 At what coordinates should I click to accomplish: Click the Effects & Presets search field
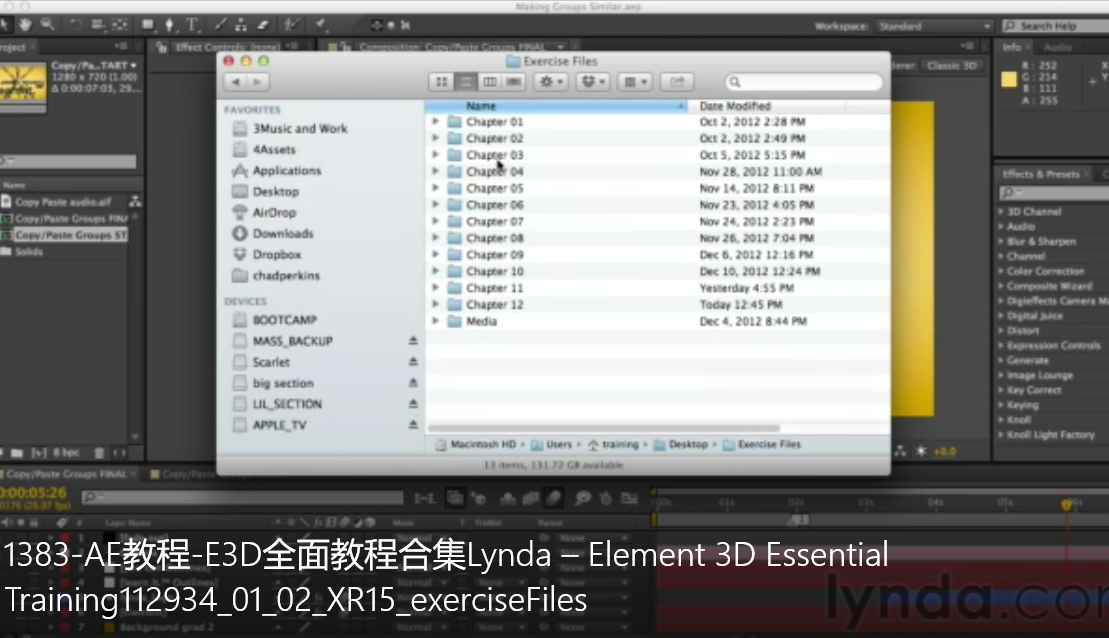1053,192
